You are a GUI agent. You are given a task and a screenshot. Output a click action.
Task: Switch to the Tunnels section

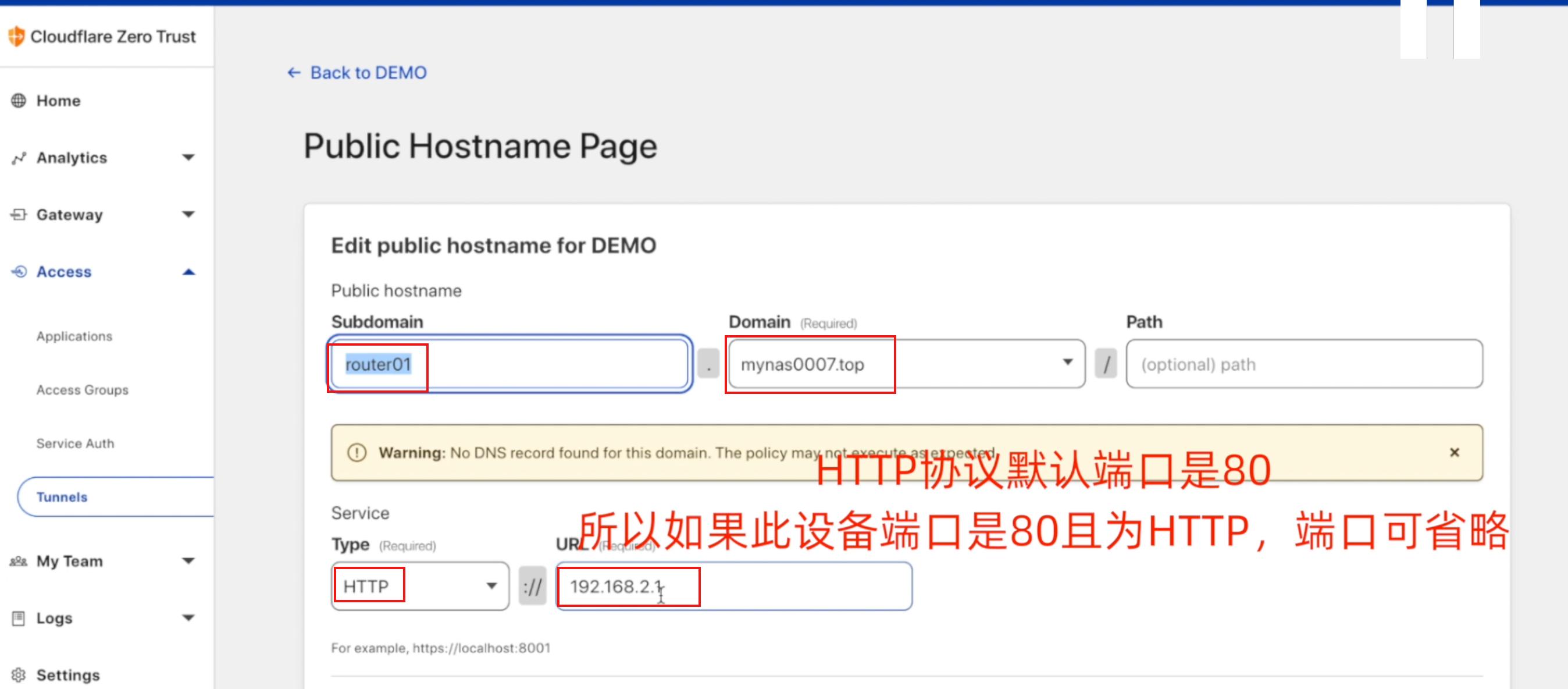tap(62, 496)
